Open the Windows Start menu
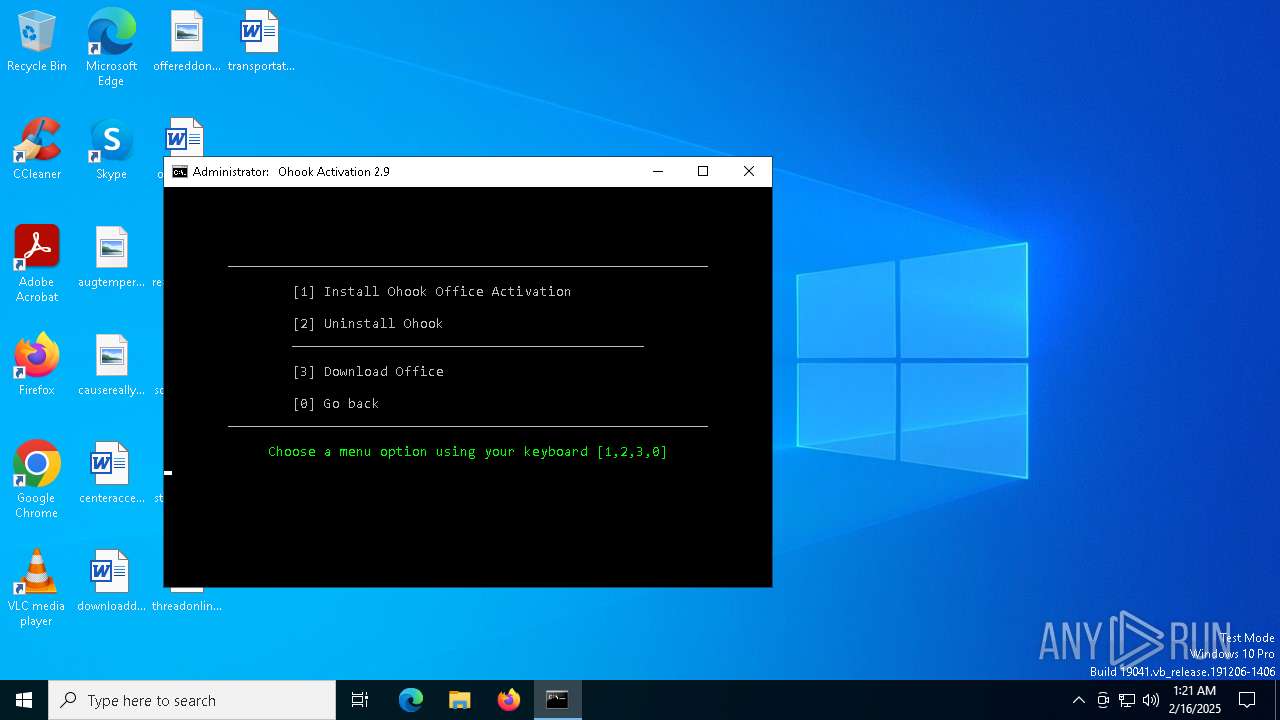The height and width of the screenshot is (720, 1280). [24, 700]
